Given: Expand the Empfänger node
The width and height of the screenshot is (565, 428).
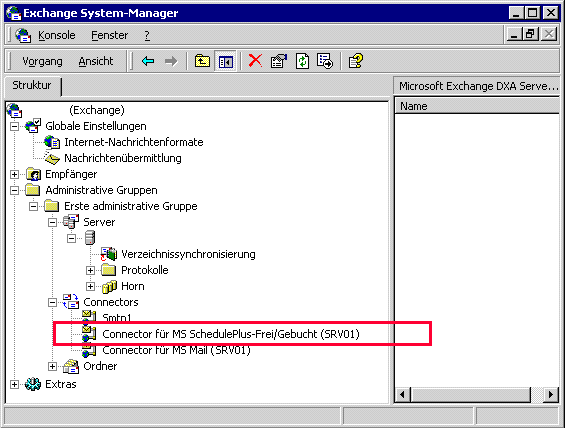Looking at the screenshot, I should coord(14,174).
